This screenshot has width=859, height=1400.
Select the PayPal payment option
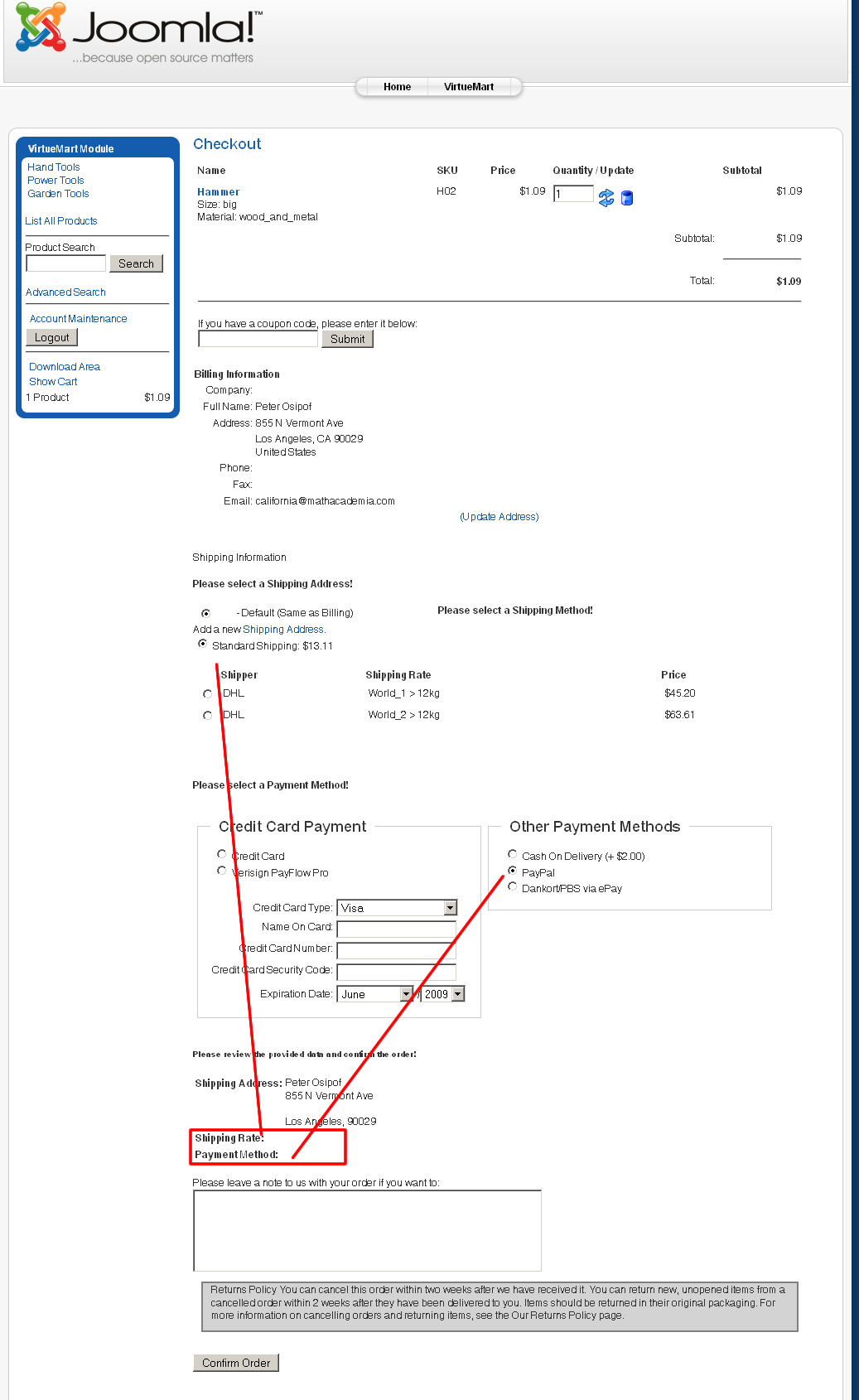pos(513,871)
